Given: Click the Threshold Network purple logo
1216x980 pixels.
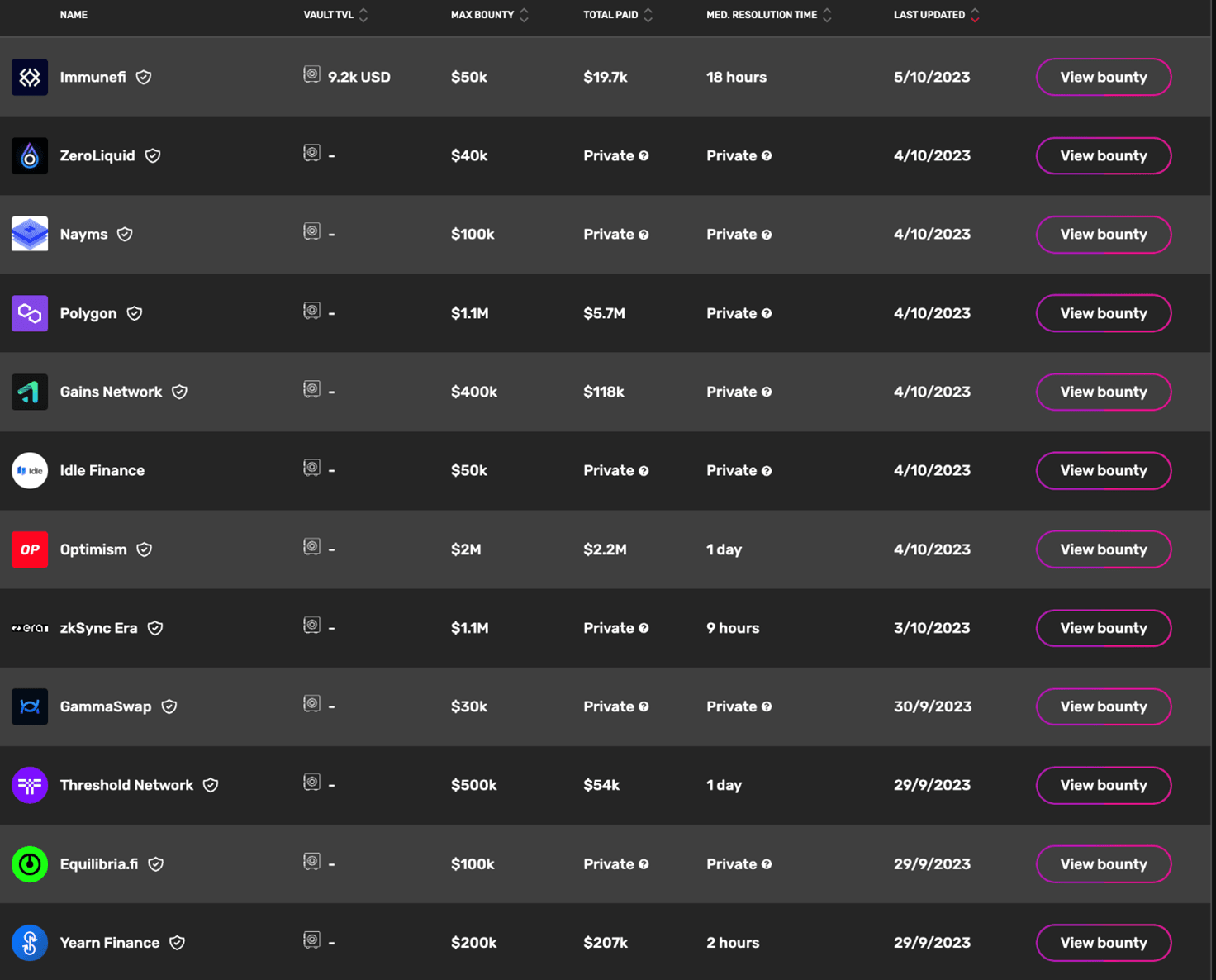Looking at the screenshot, I should click(x=30, y=785).
